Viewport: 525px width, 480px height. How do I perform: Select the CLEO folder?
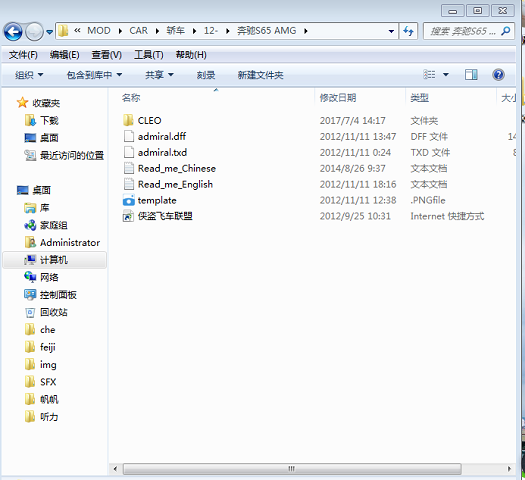[x=150, y=121]
